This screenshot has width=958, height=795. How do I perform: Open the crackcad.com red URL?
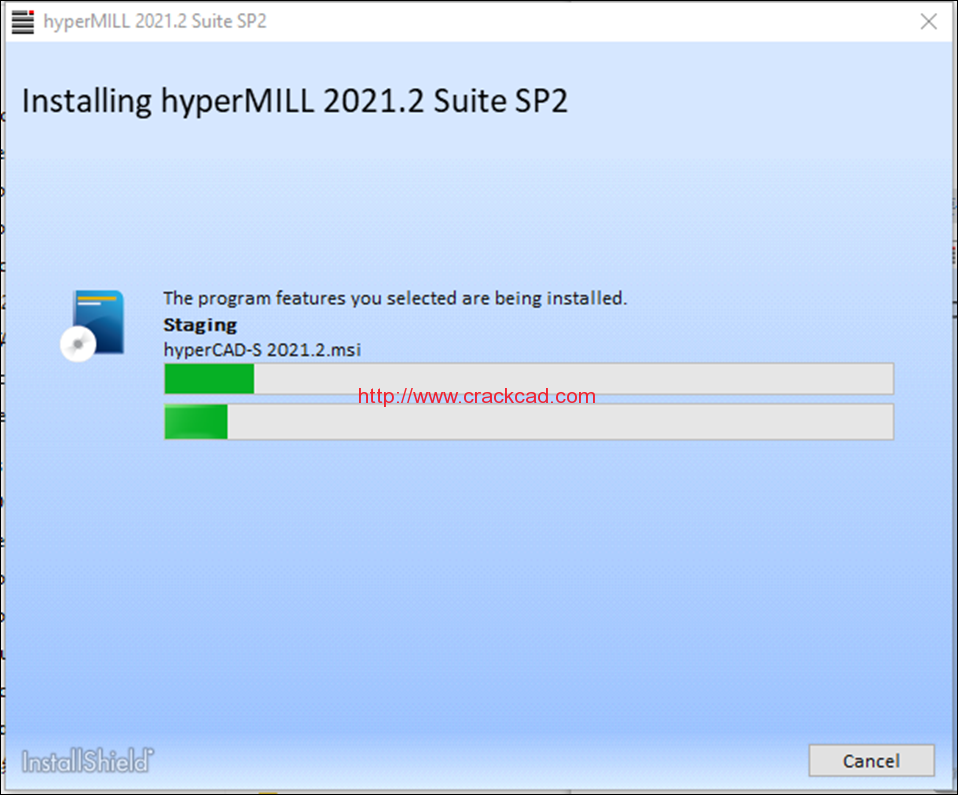[477, 396]
